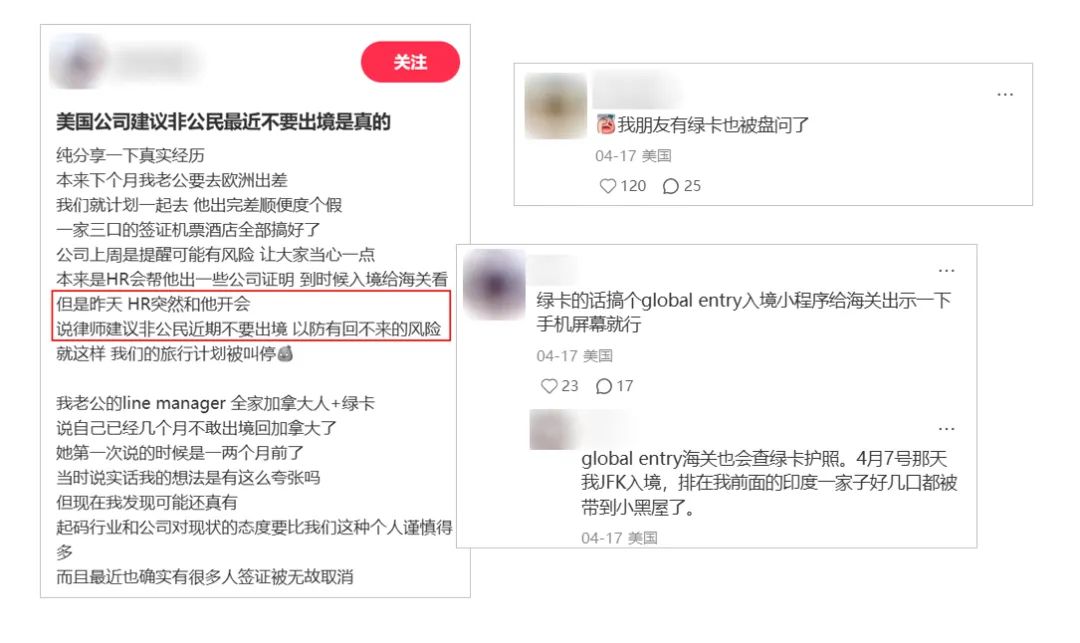
Task: Open the avatar of the 我朋友有绿卡 commenter
Action: [x=556, y=106]
